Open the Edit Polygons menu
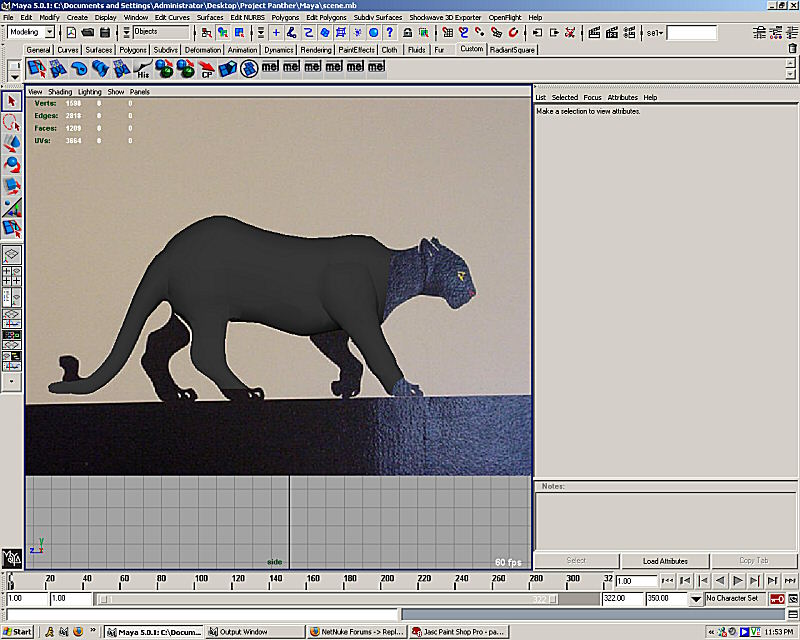The height and width of the screenshot is (640, 800). 326,17
